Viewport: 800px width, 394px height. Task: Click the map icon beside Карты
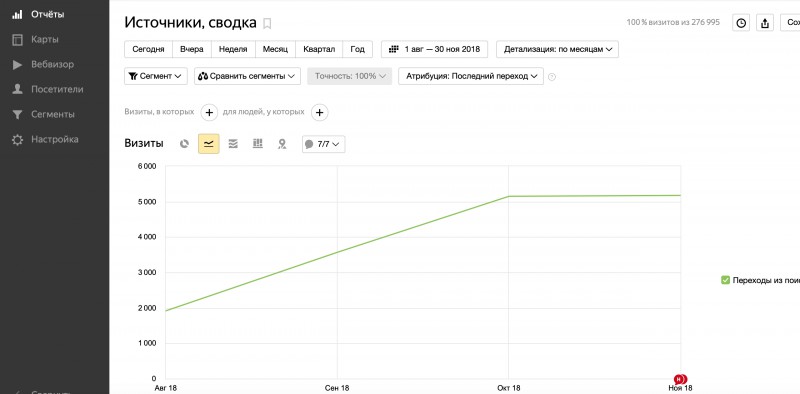(x=17, y=39)
